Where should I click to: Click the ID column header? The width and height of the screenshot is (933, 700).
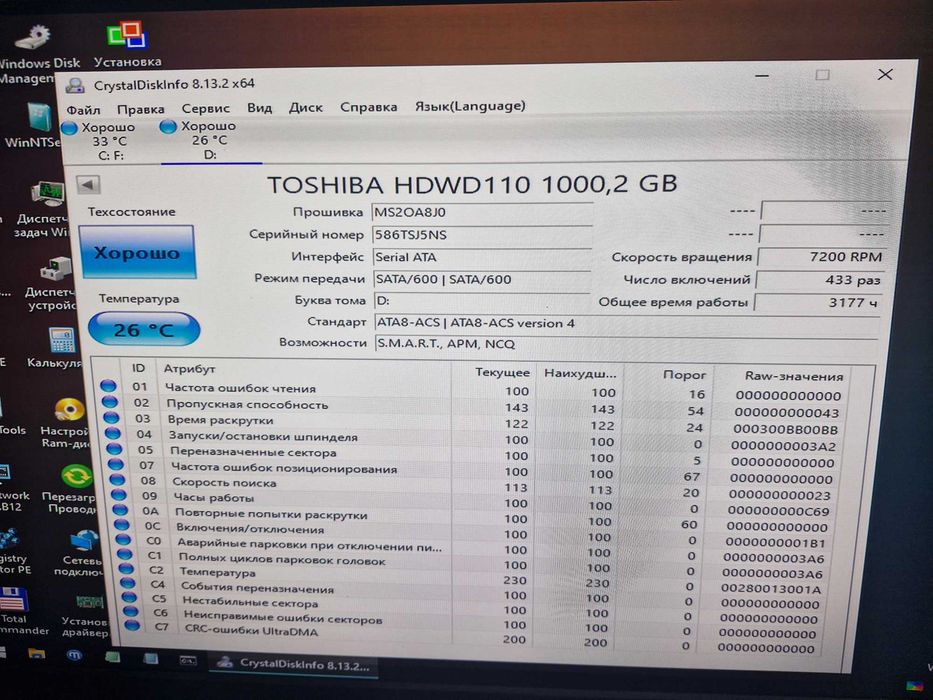click(139, 368)
